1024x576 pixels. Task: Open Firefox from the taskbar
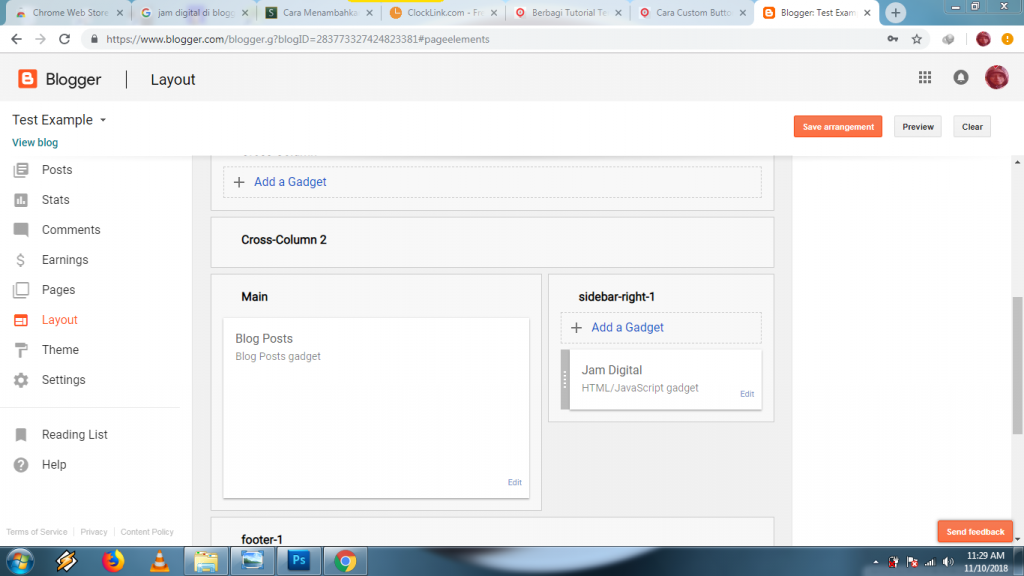pos(113,561)
